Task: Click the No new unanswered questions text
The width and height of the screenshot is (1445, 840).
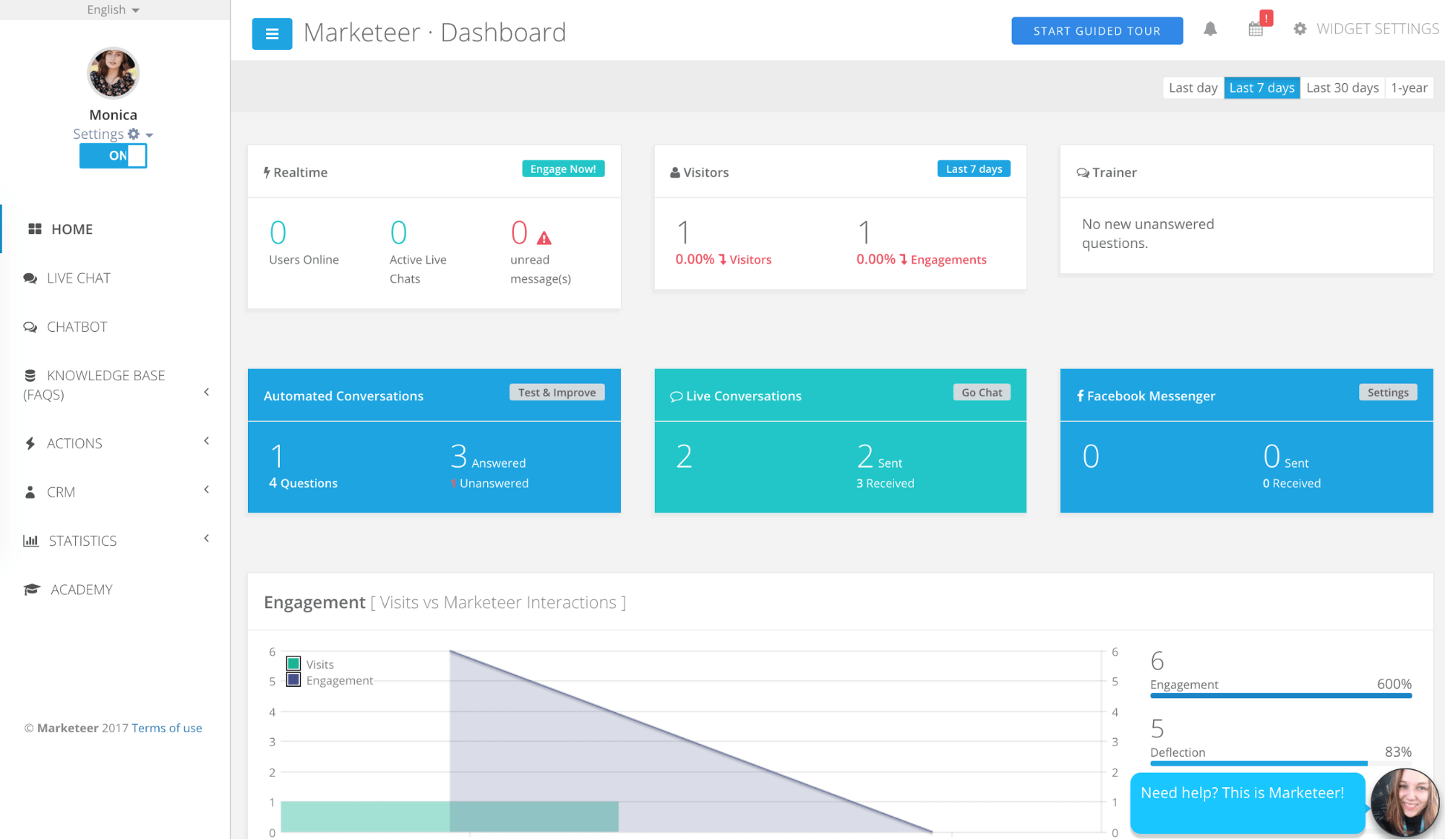Action: [1148, 233]
